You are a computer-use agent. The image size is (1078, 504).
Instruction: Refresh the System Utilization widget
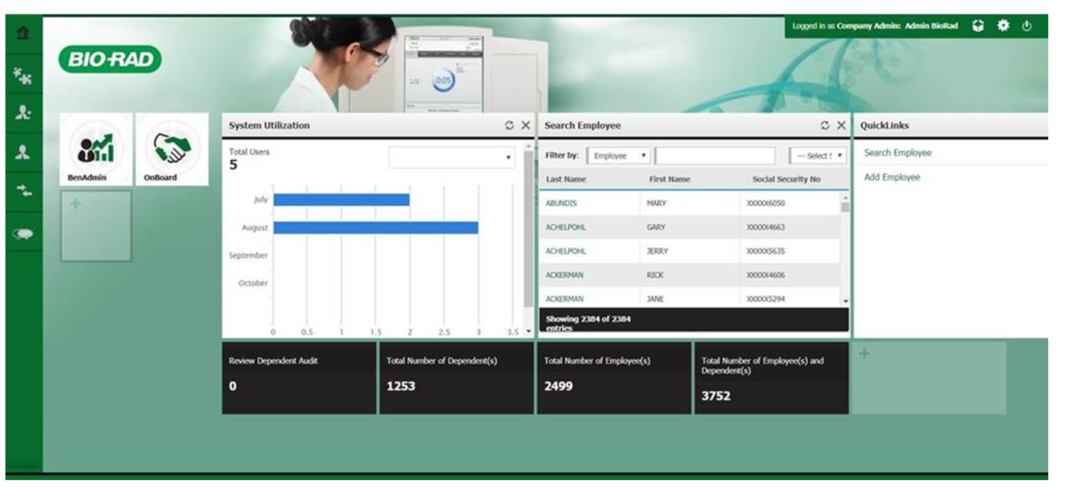[509, 126]
